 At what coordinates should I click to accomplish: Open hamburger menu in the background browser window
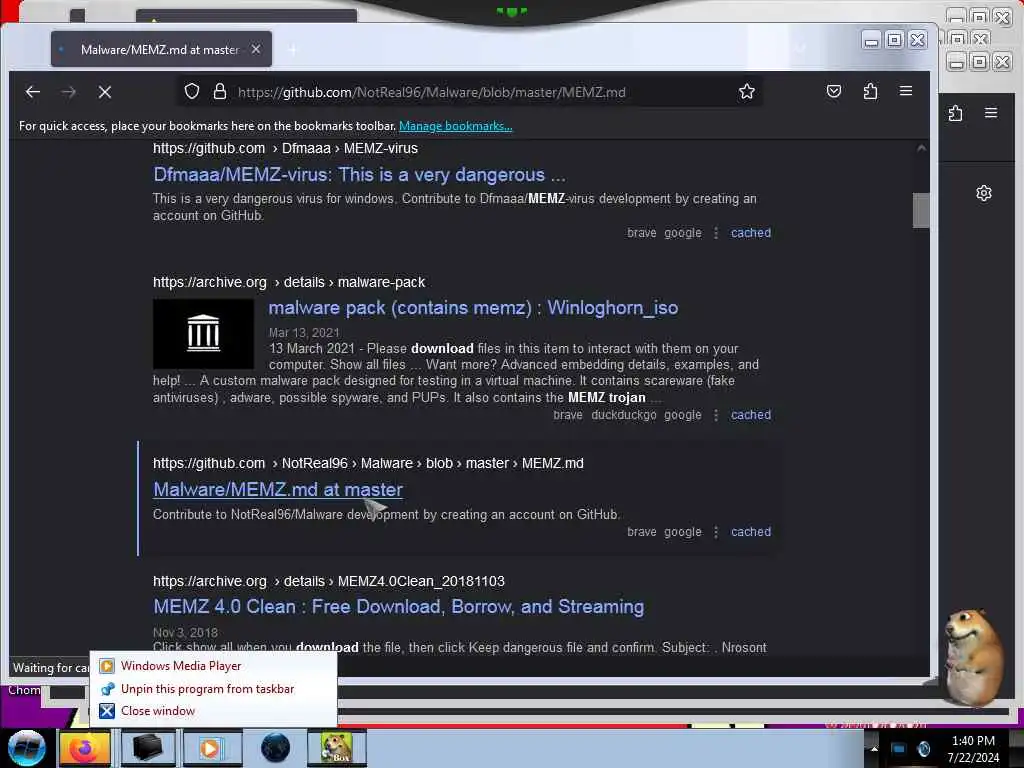[x=991, y=113]
